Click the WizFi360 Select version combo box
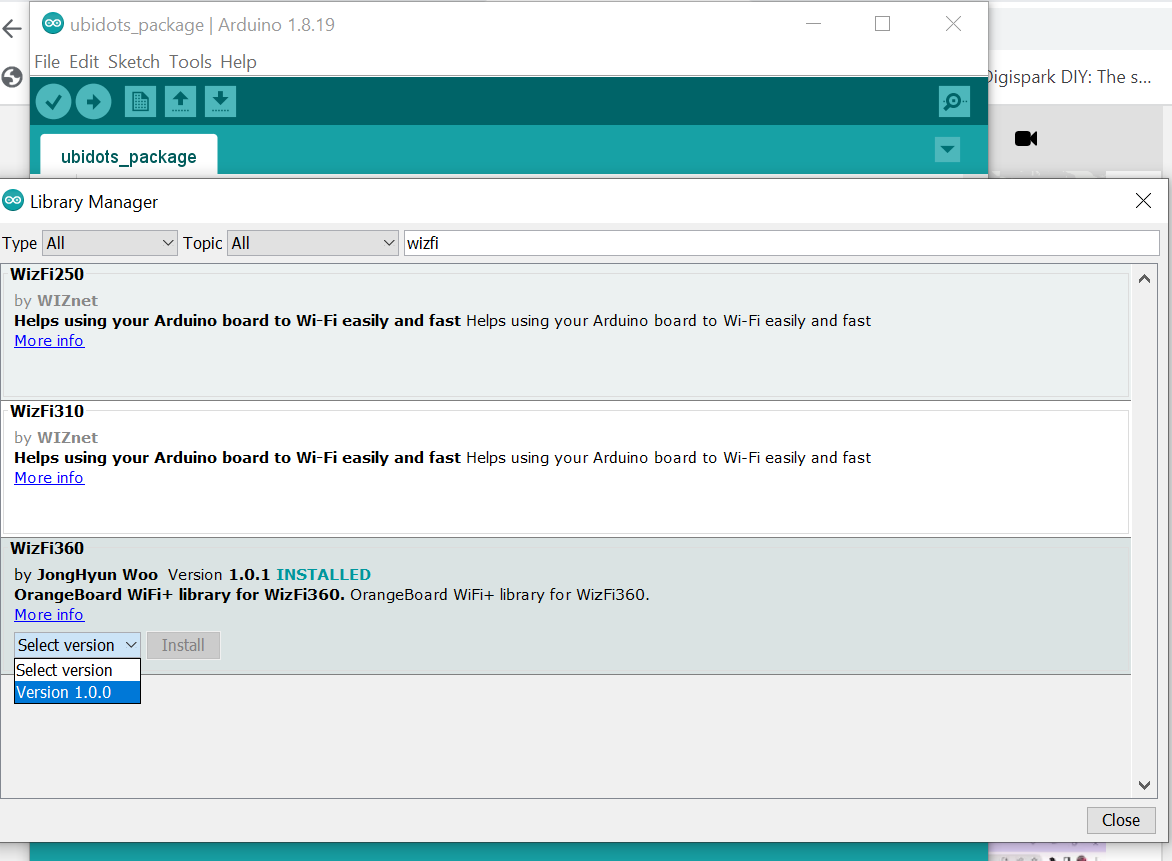This screenshot has width=1172, height=861. coord(77,645)
